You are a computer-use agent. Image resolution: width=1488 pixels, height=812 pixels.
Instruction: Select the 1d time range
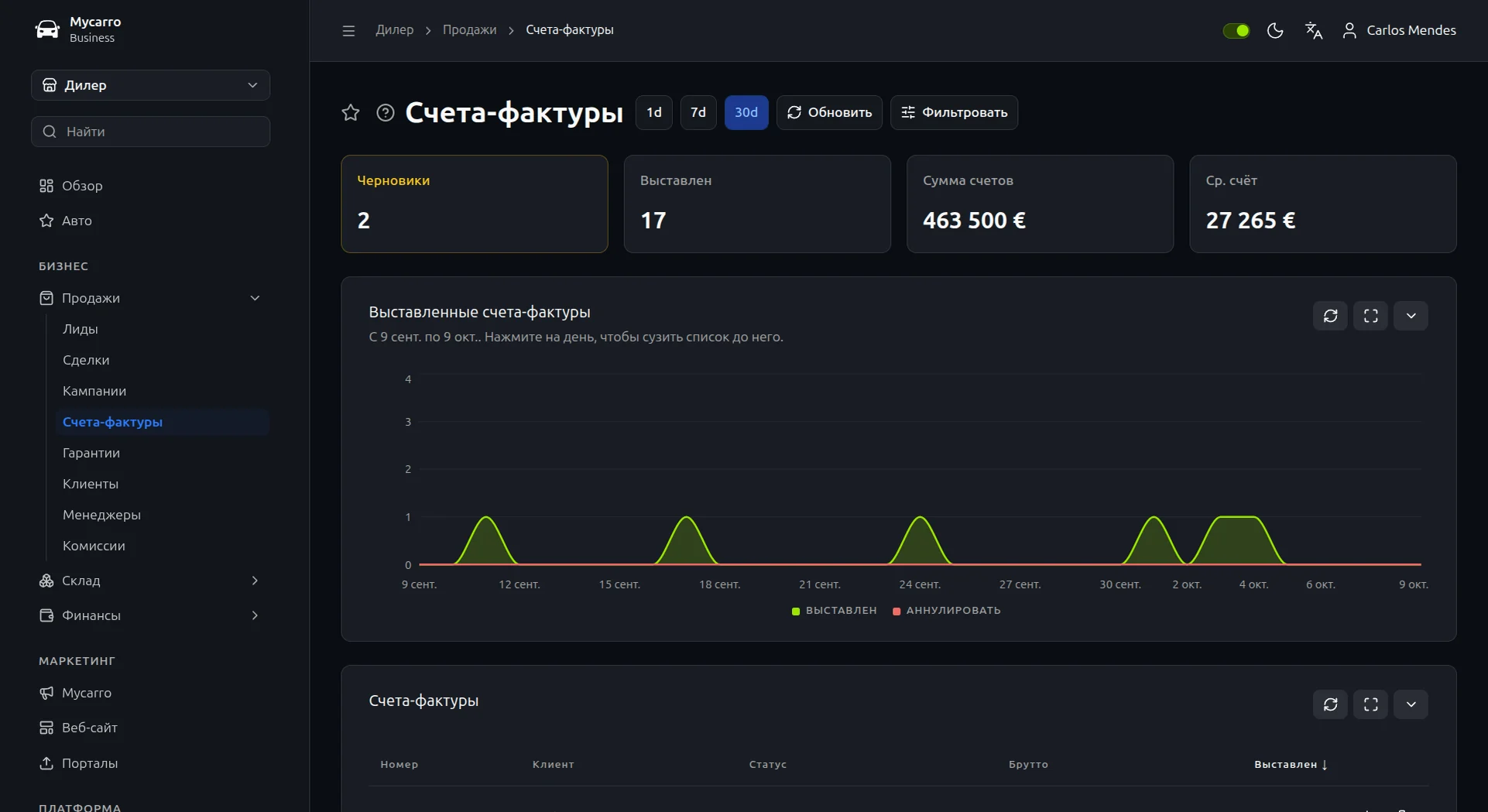click(654, 113)
